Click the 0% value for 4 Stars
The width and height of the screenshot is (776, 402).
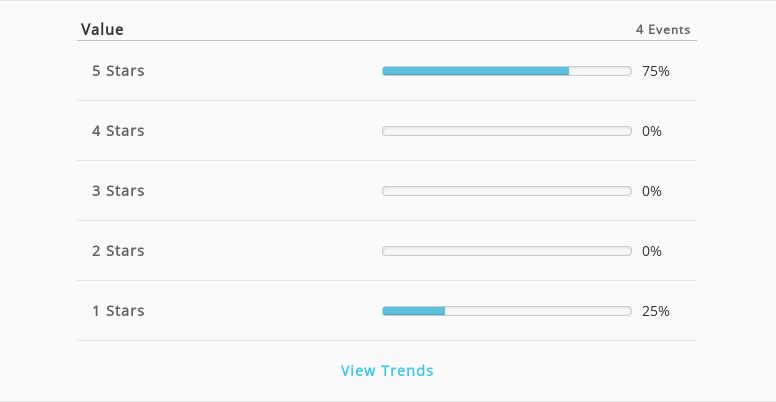tap(652, 131)
